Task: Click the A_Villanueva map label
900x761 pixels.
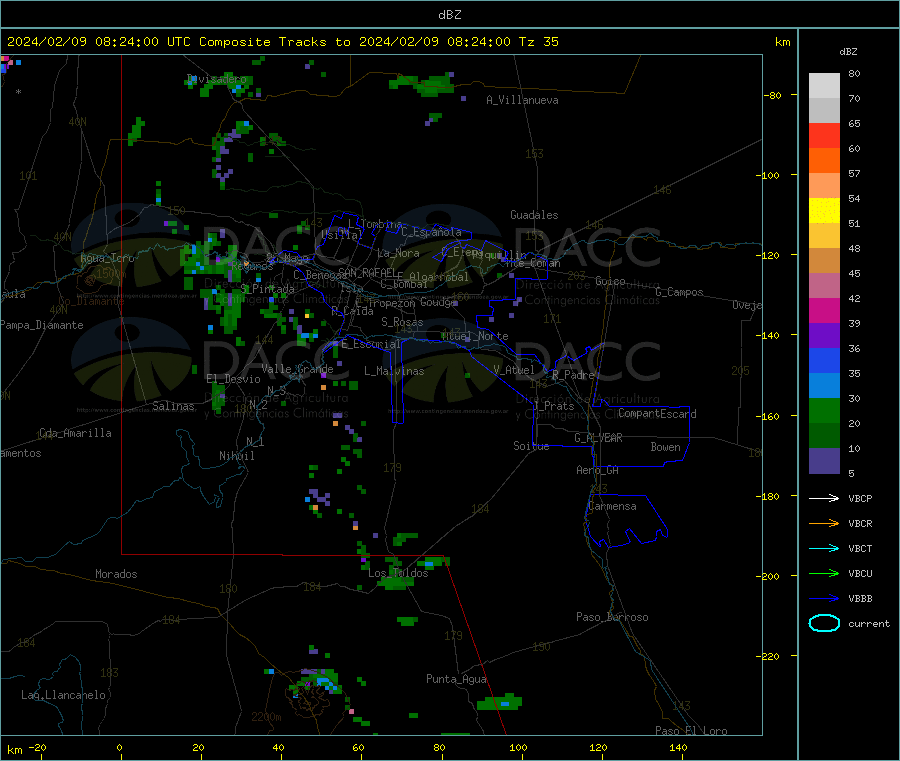Action: coord(522,100)
